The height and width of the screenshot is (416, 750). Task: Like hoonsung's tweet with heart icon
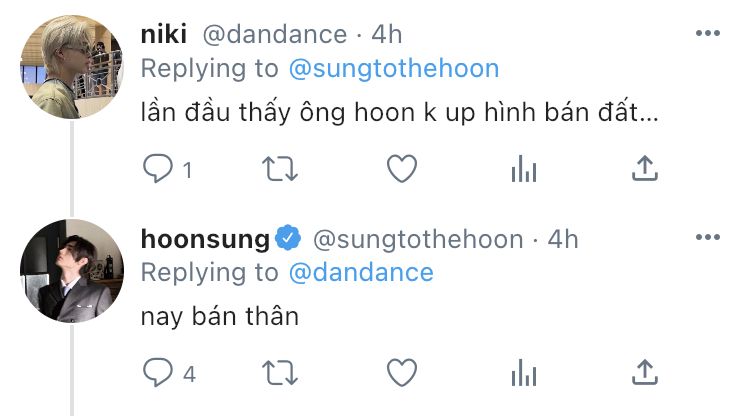pyautogui.click(x=402, y=372)
